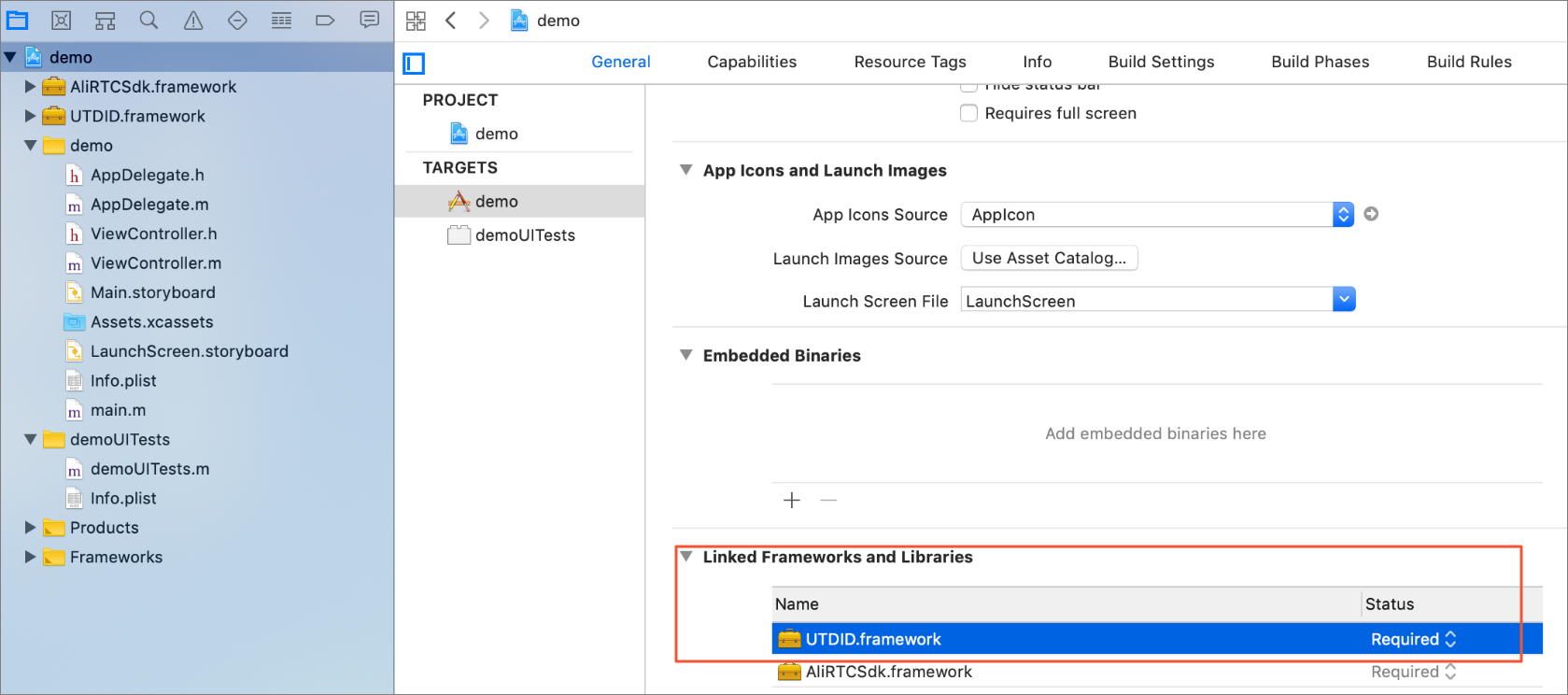Expand AliRTCSdk.framework in navigator

tap(30, 87)
